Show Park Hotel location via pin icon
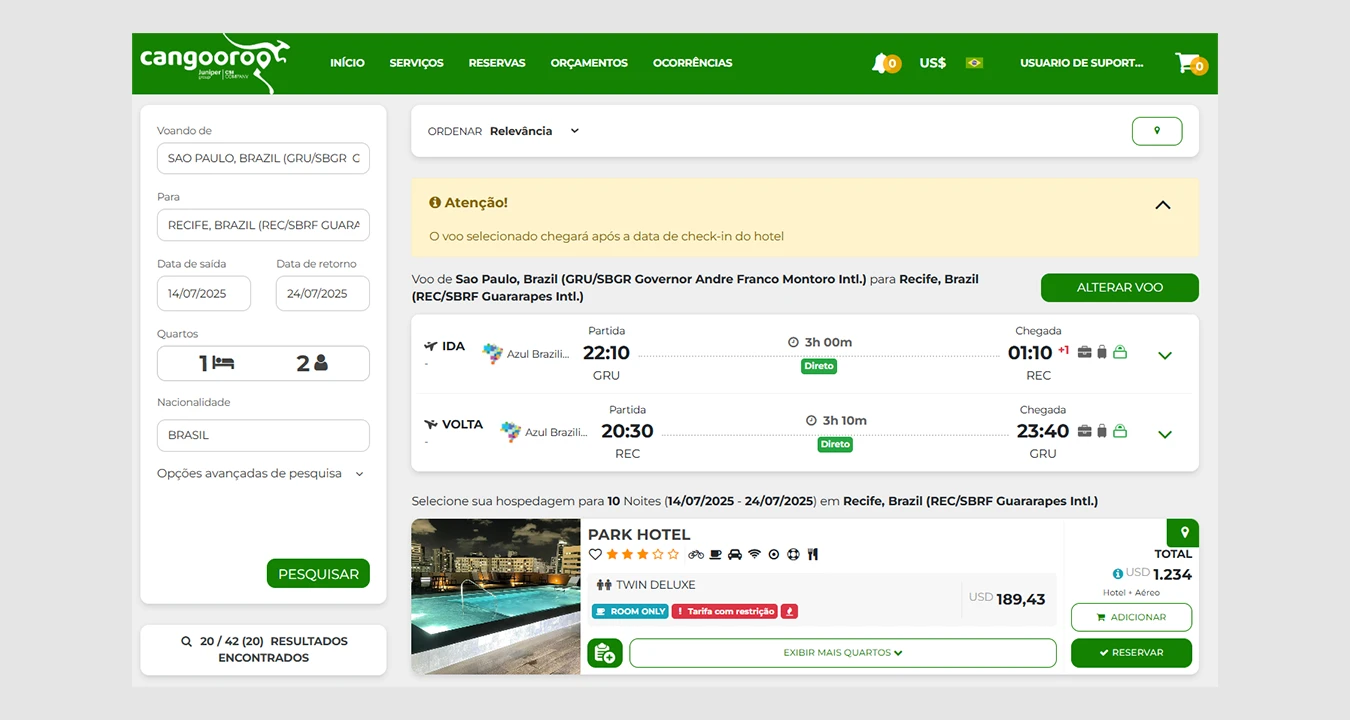Viewport: 1350px width, 720px height. (1184, 532)
